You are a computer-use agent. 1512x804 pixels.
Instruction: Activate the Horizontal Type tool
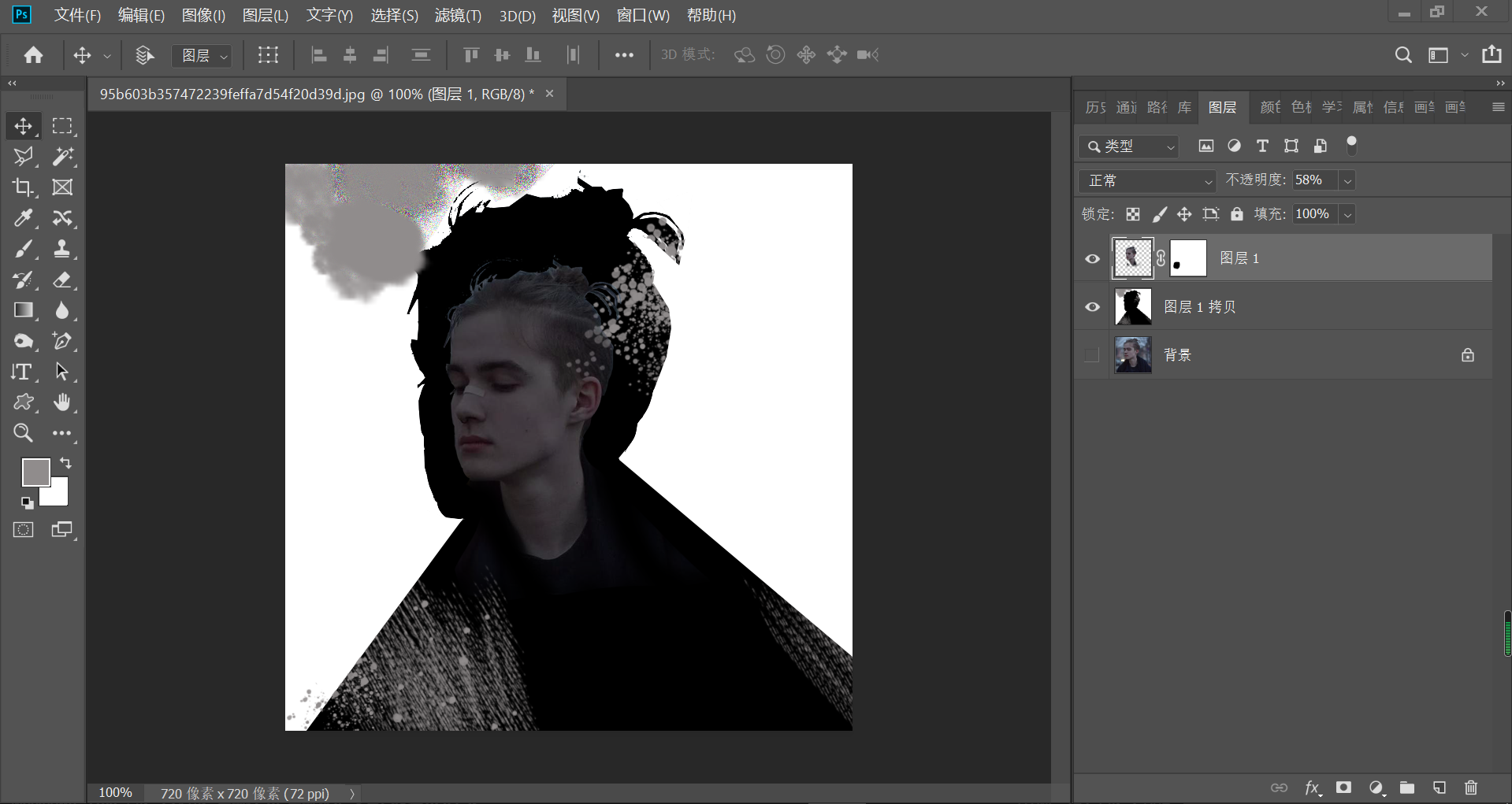(x=23, y=372)
